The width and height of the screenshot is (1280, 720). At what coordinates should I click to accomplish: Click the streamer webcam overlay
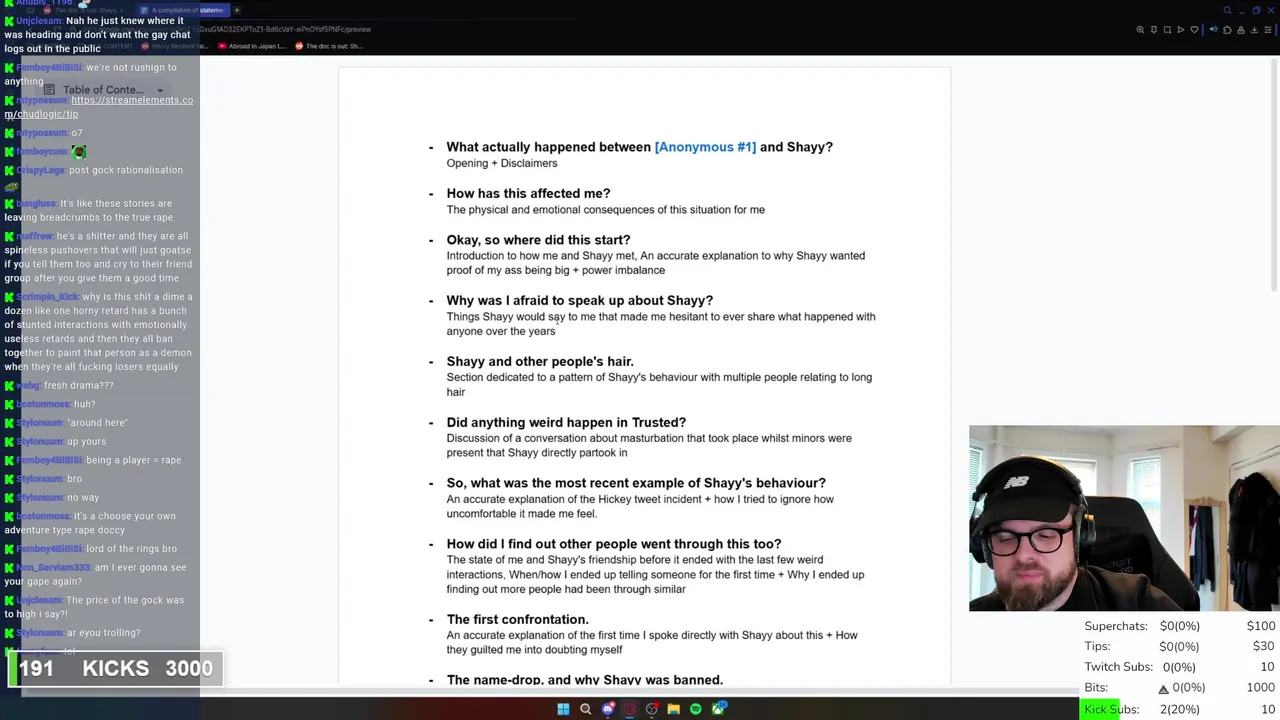tap(1124, 518)
